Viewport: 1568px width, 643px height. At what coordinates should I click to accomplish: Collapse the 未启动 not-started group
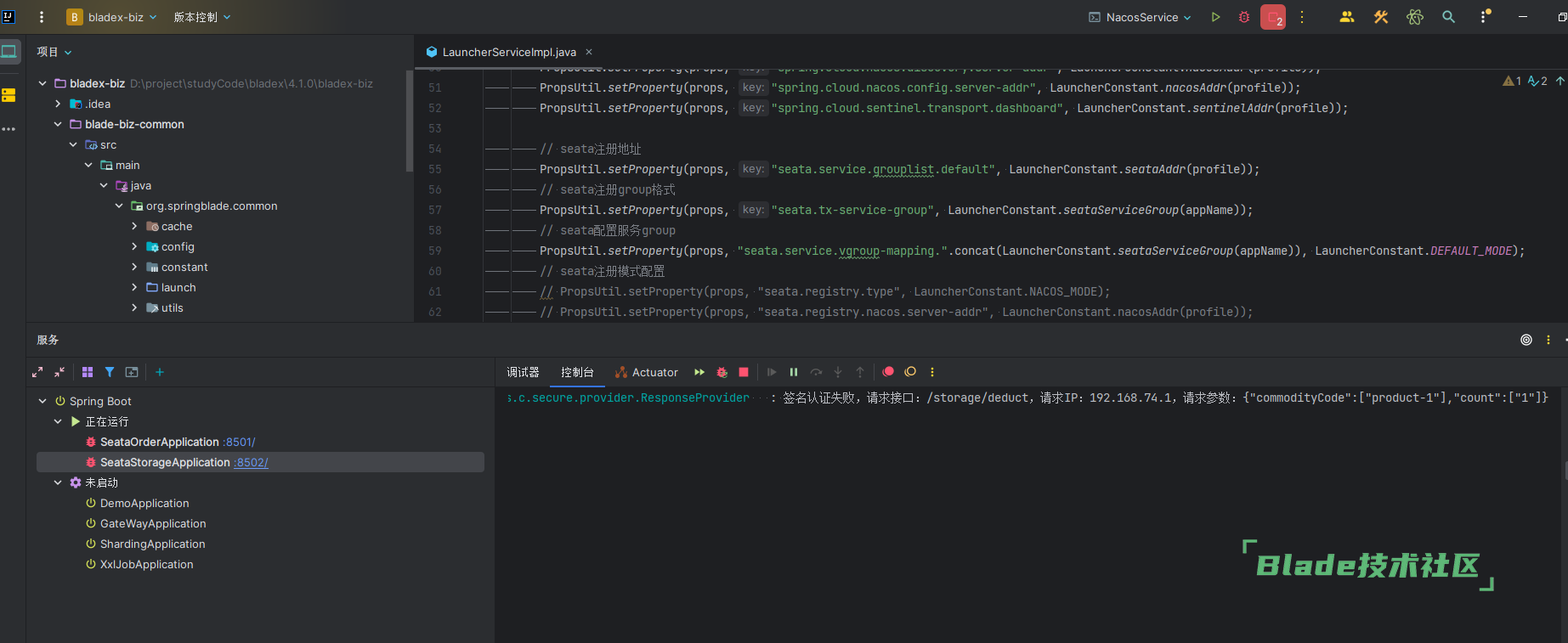coord(58,482)
